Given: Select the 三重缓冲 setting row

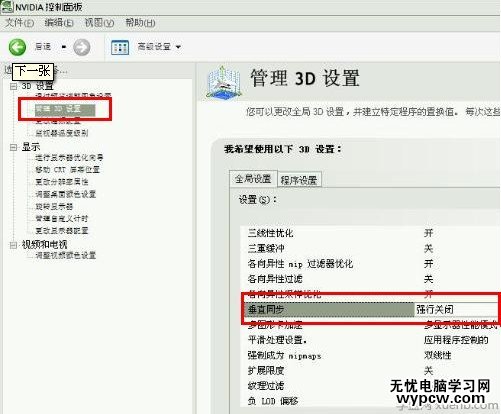Looking at the screenshot, I should click(x=371, y=248).
